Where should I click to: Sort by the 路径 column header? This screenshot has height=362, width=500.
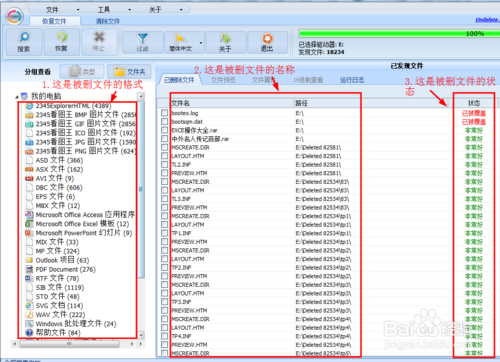(x=371, y=103)
